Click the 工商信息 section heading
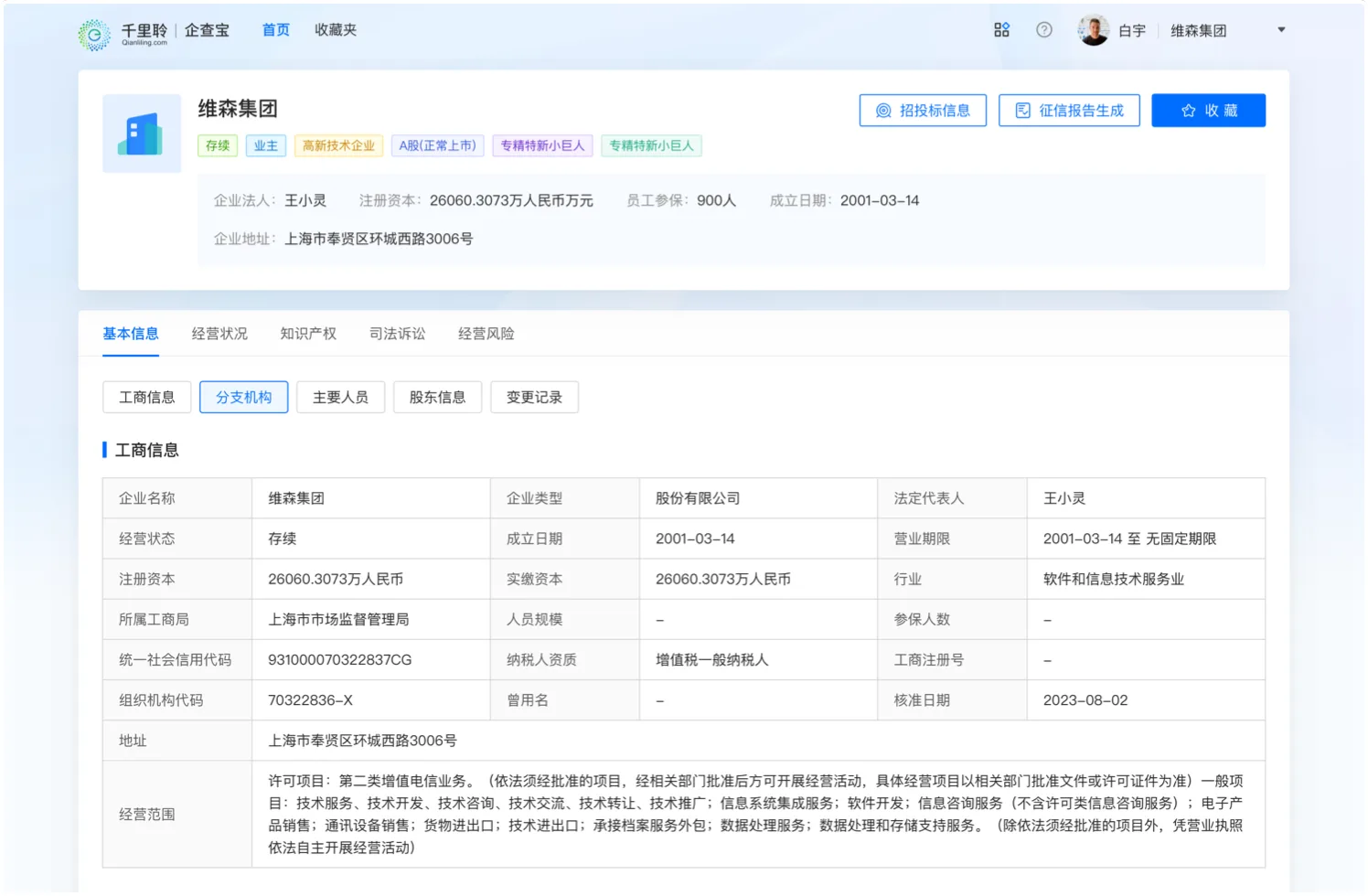 click(x=146, y=450)
